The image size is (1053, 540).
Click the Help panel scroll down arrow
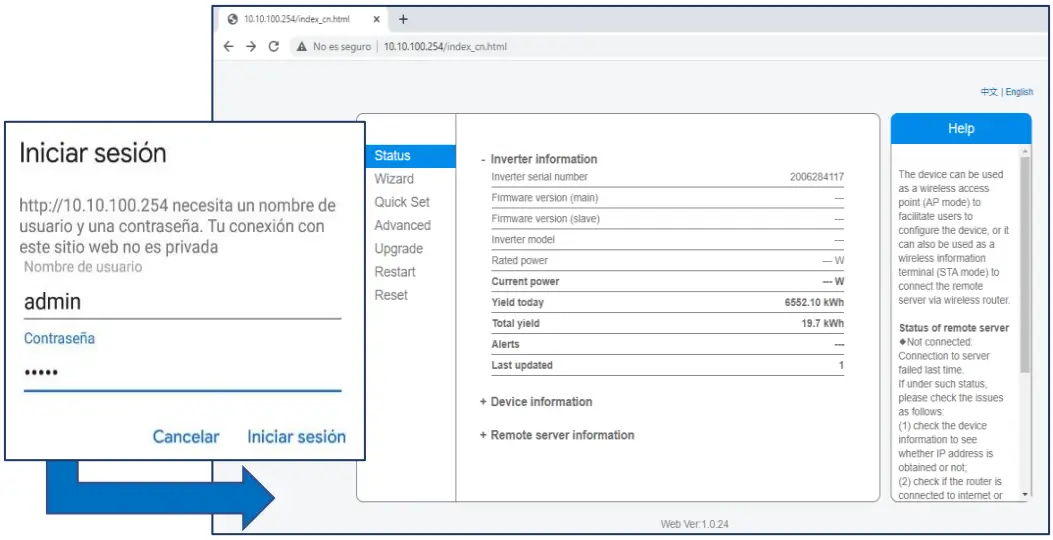1025,495
